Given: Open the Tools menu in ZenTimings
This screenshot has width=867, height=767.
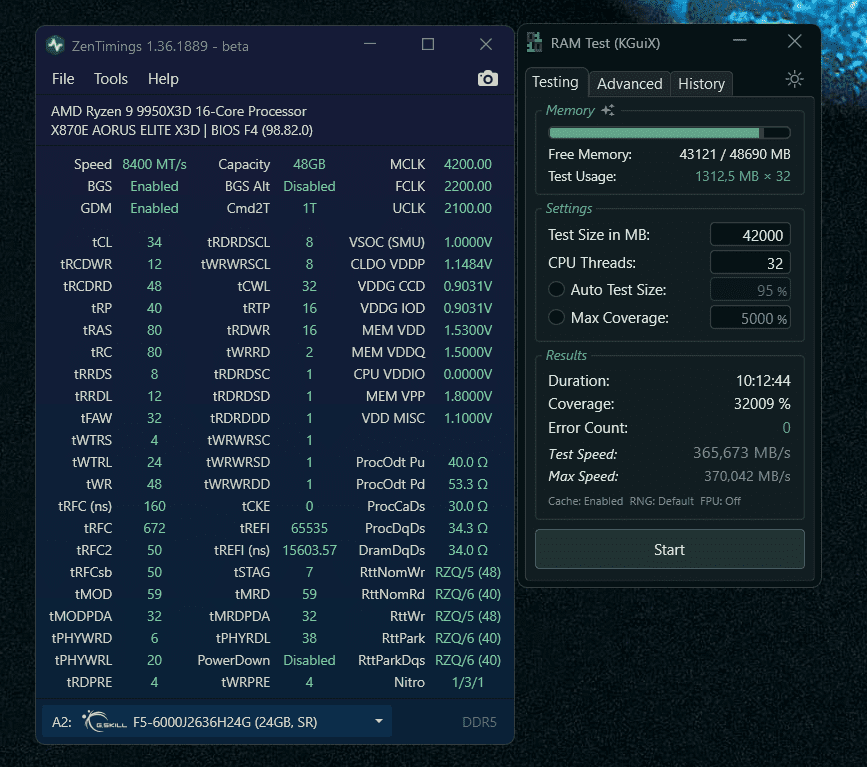Looking at the screenshot, I should [x=111, y=79].
